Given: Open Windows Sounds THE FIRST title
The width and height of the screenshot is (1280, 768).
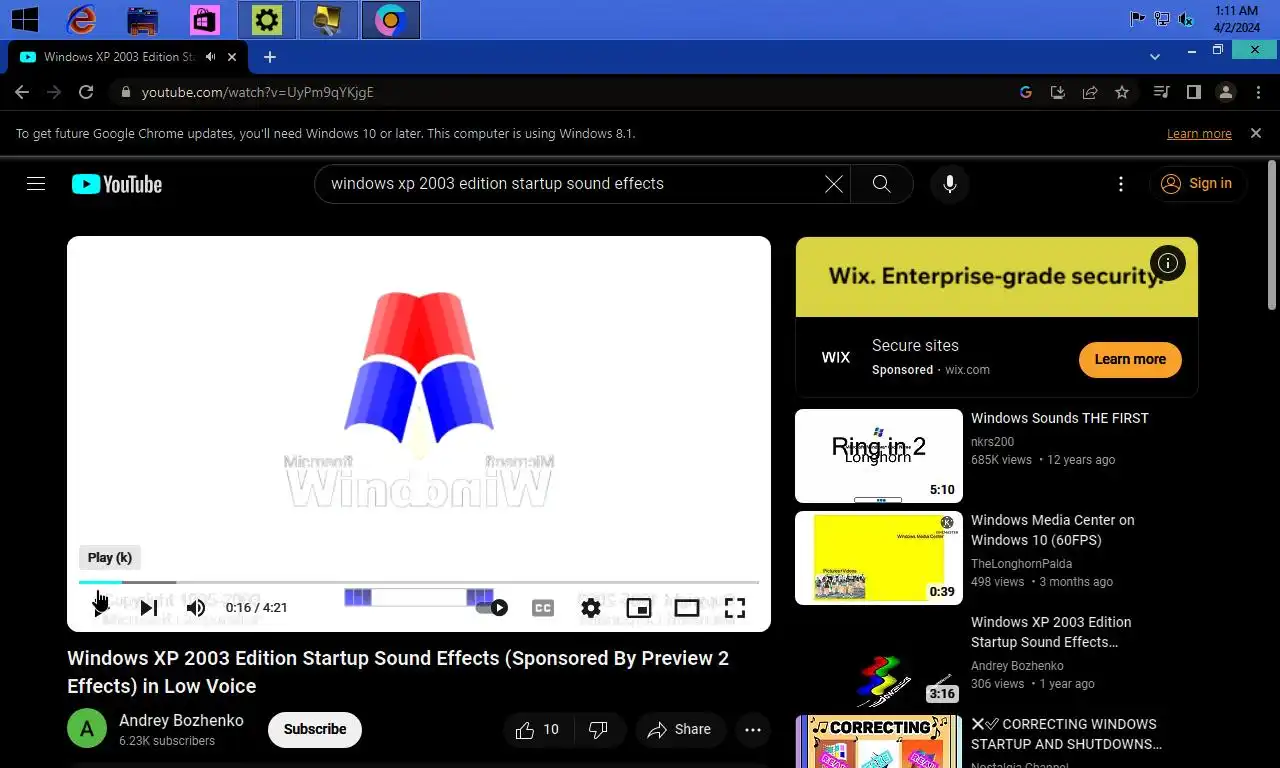Looking at the screenshot, I should [1060, 419].
